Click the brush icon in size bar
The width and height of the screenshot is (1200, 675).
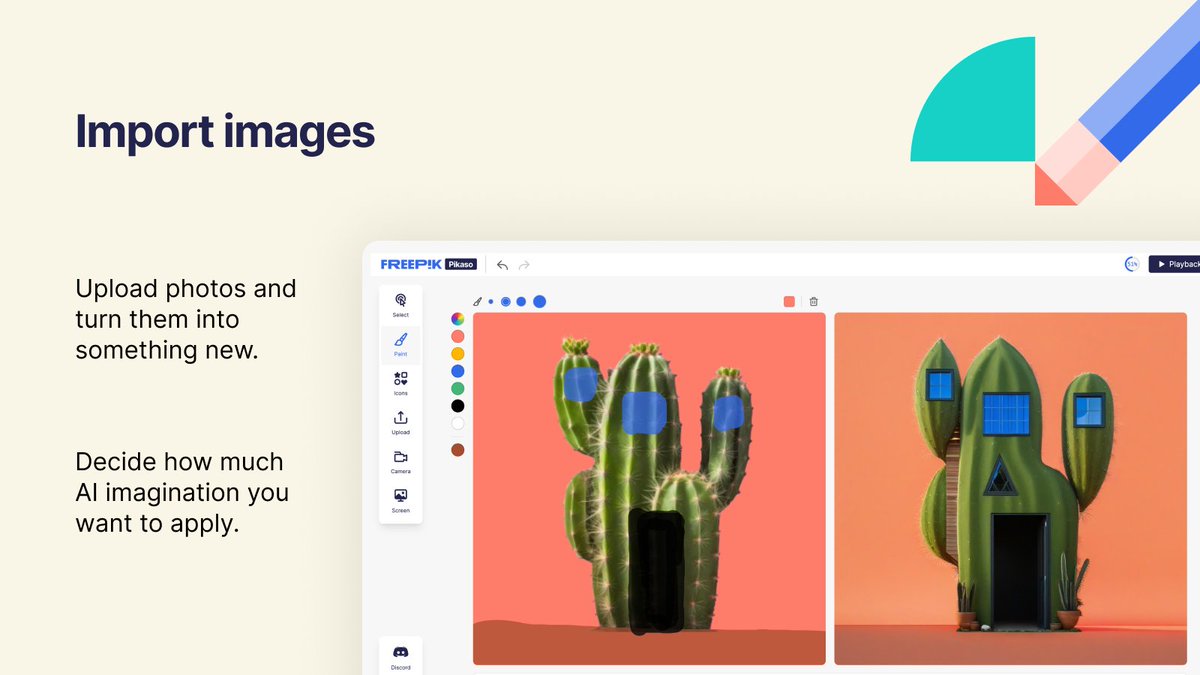[x=478, y=301]
